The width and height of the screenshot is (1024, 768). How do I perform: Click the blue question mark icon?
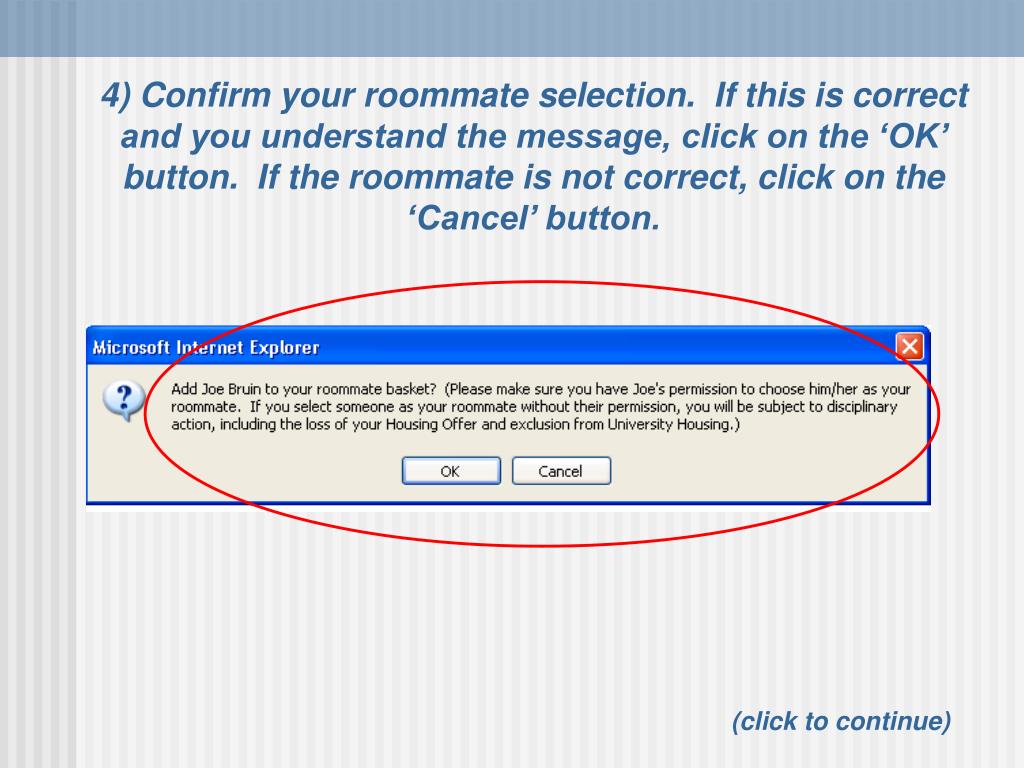123,400
